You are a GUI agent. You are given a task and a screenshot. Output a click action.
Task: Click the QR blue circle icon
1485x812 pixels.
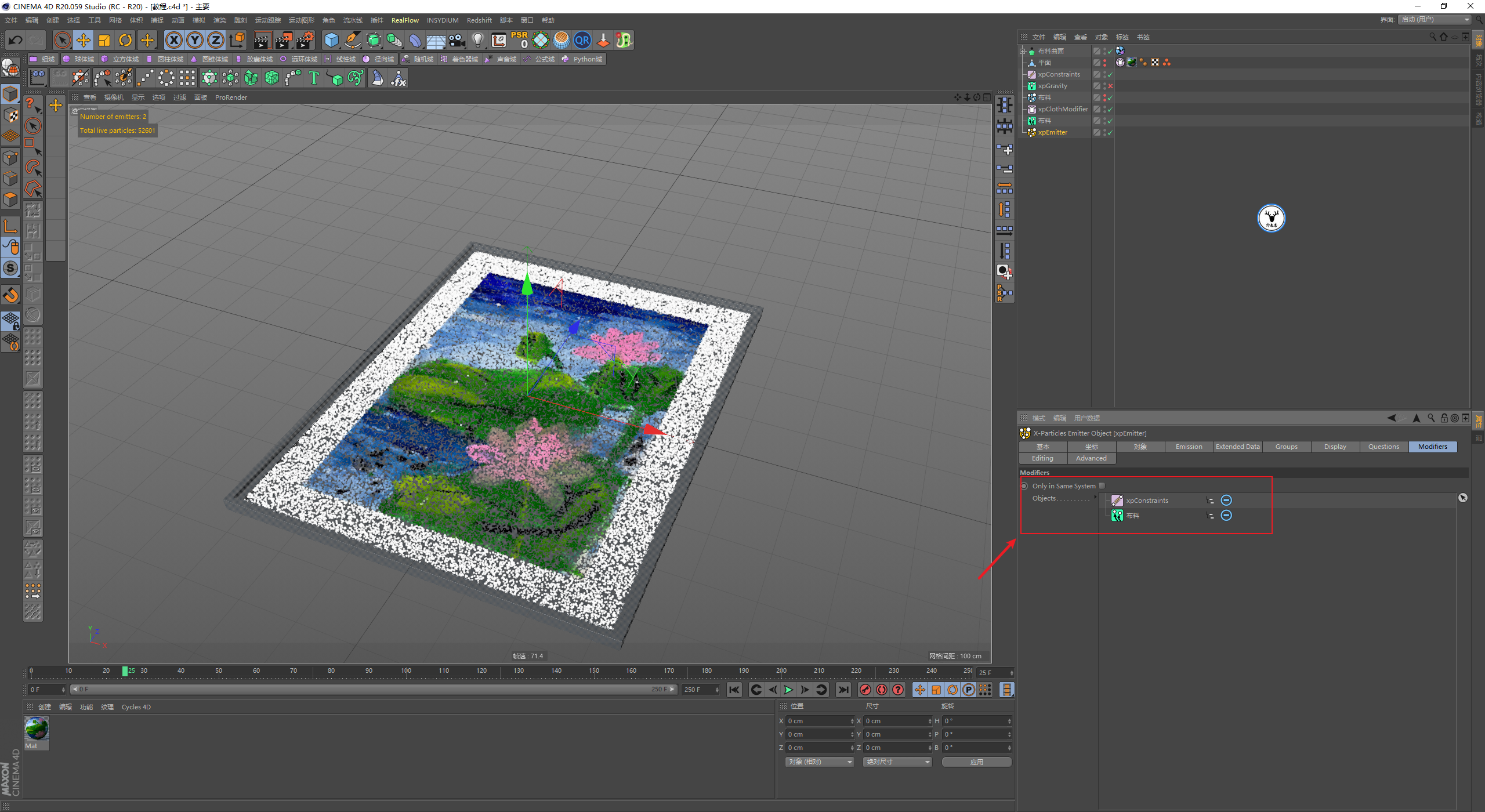[x=582, y=40]
